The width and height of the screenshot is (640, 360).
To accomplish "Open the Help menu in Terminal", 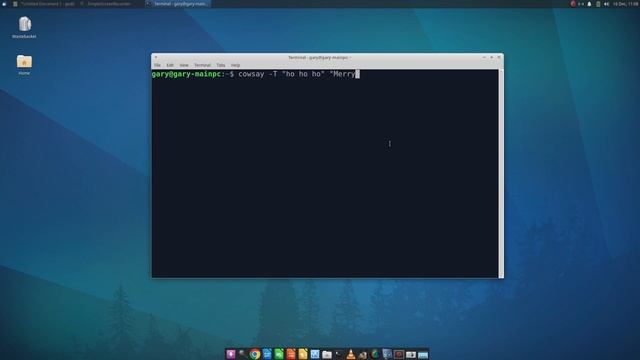I will pos(235,65).
